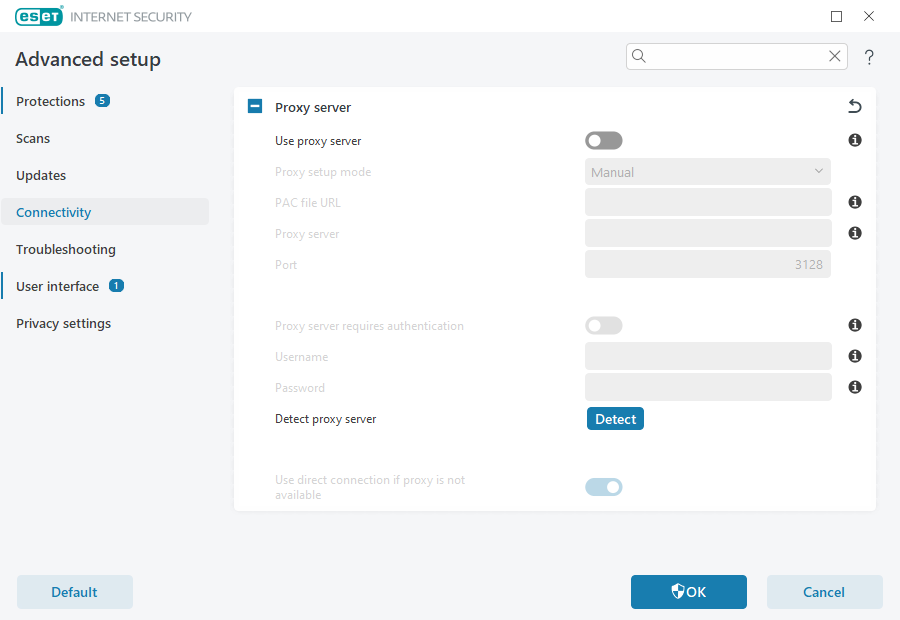
Task: Click the PAC file URL input field
Action: [x=708, y=202]
